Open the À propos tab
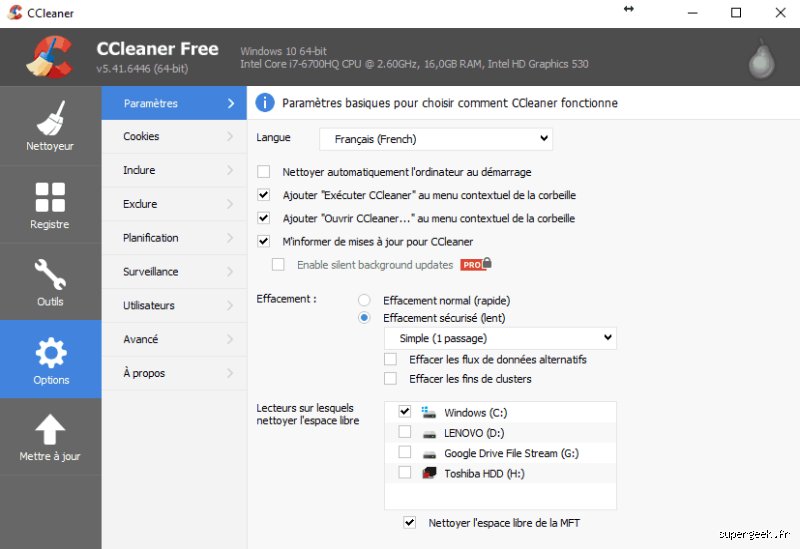Image resolution: width=800 pixels, height=549 pixels. pos(174,373)
